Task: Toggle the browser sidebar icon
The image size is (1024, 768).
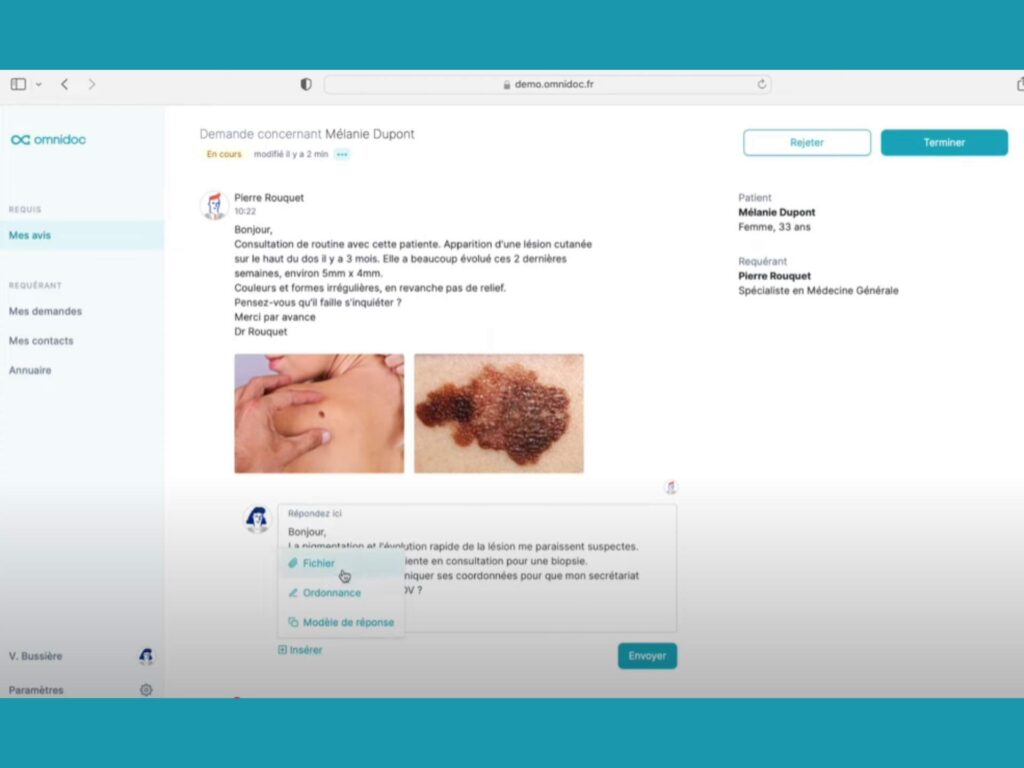Action: [x=18, y=84]
